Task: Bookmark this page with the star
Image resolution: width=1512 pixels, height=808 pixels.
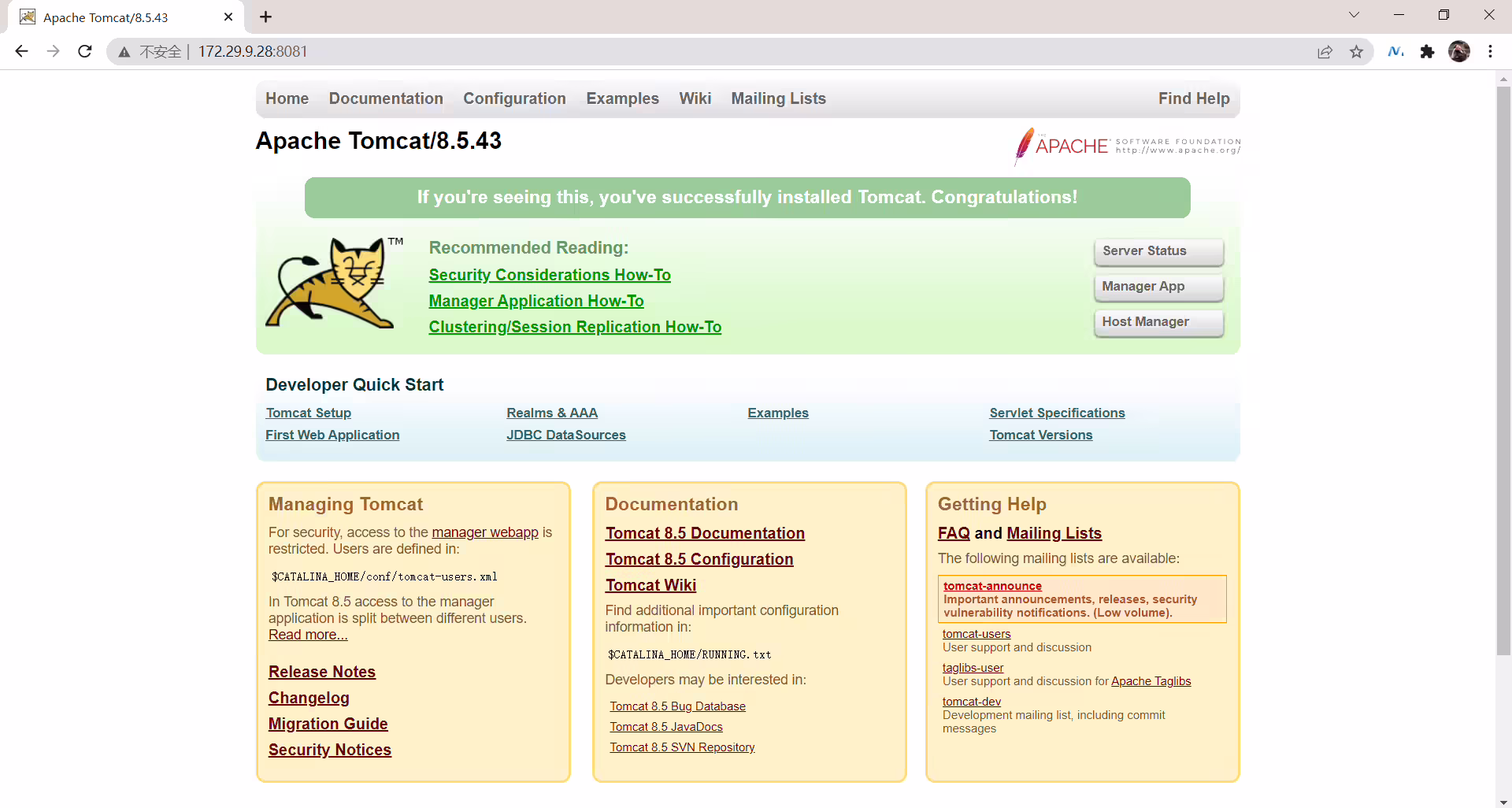Action: [x=1356, y=52]
